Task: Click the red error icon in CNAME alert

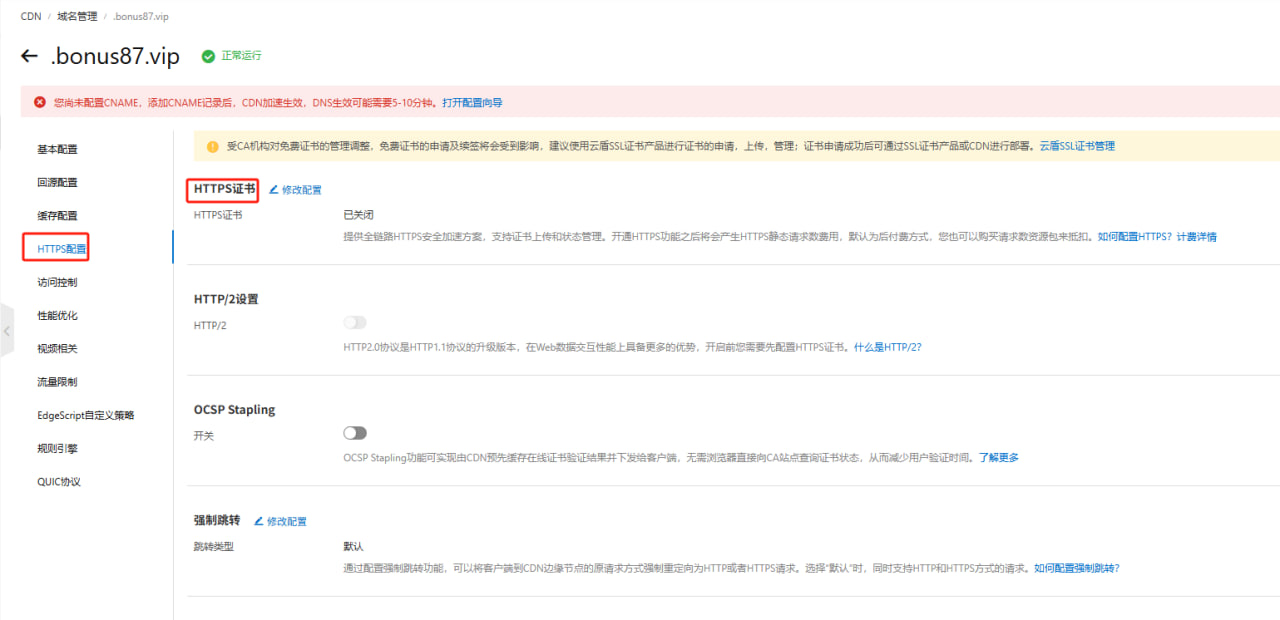Action: (39, 102)
